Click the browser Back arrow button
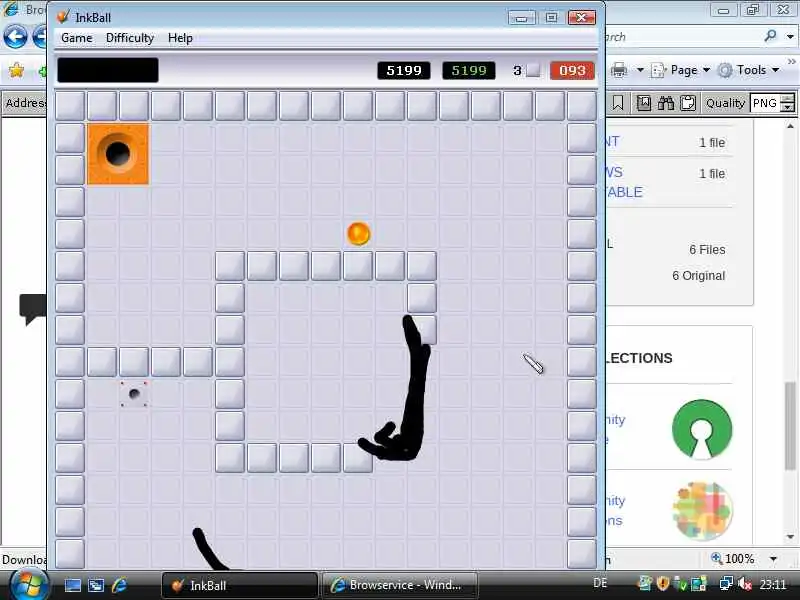This screenshot has height=600, width=800. (15, 37)
